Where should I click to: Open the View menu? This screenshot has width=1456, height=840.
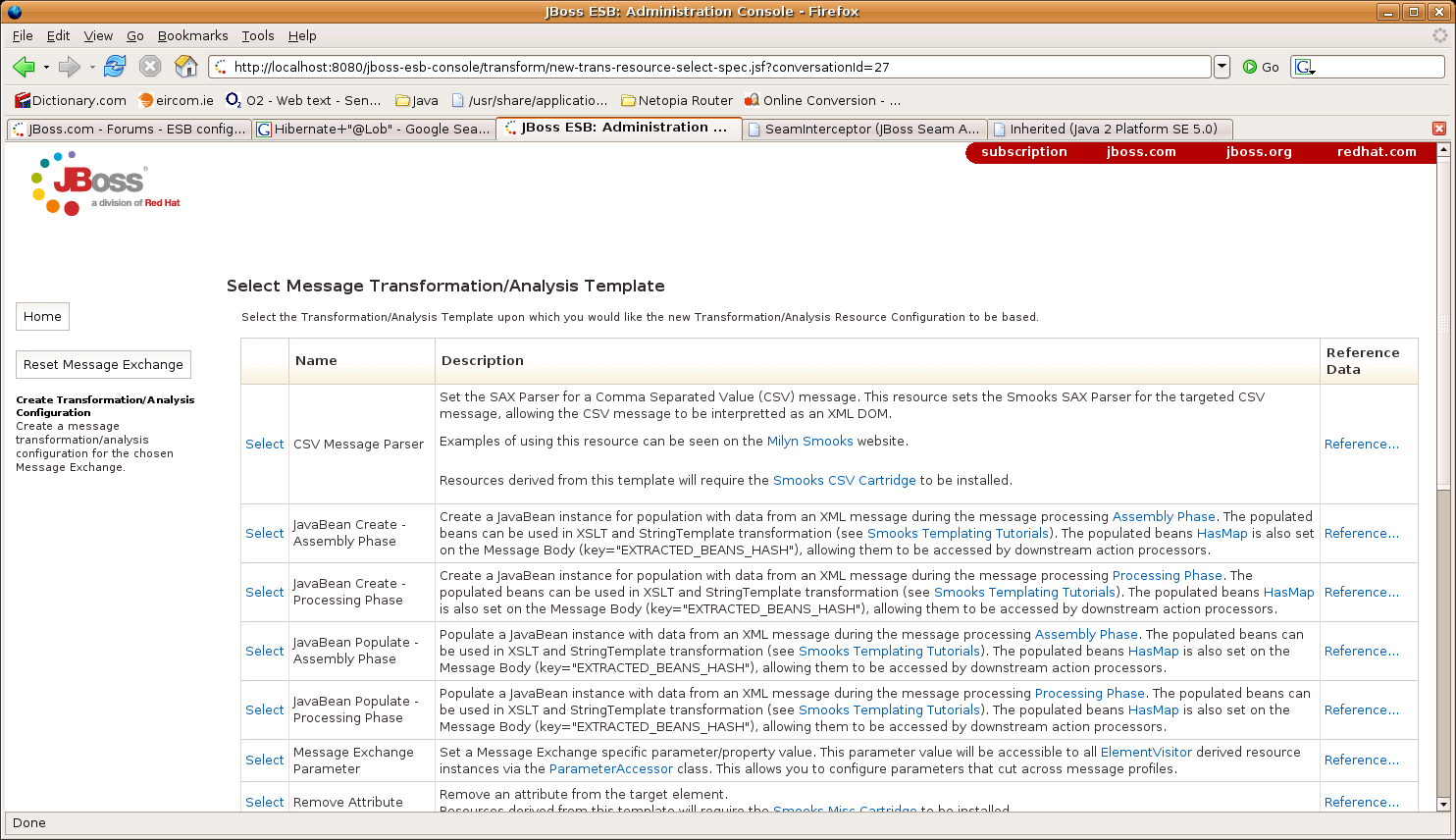[98, 35]
